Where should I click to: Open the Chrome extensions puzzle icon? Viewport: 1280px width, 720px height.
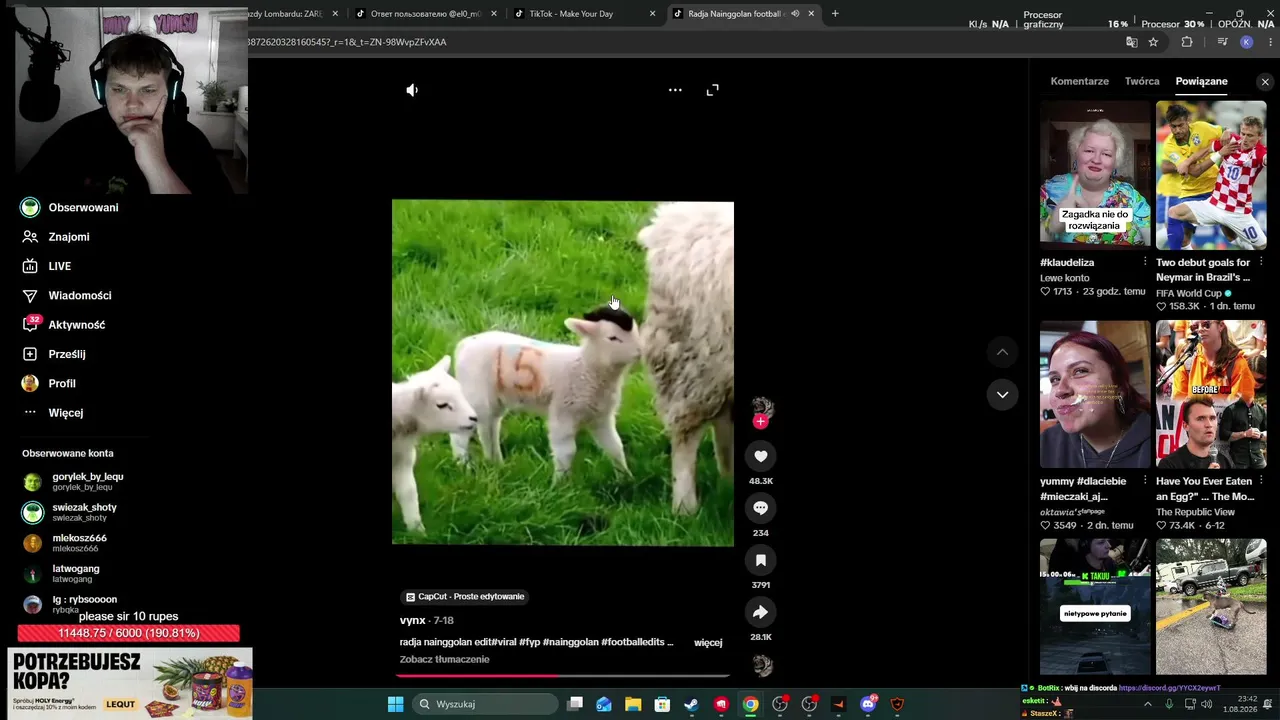pos(1187,42)
